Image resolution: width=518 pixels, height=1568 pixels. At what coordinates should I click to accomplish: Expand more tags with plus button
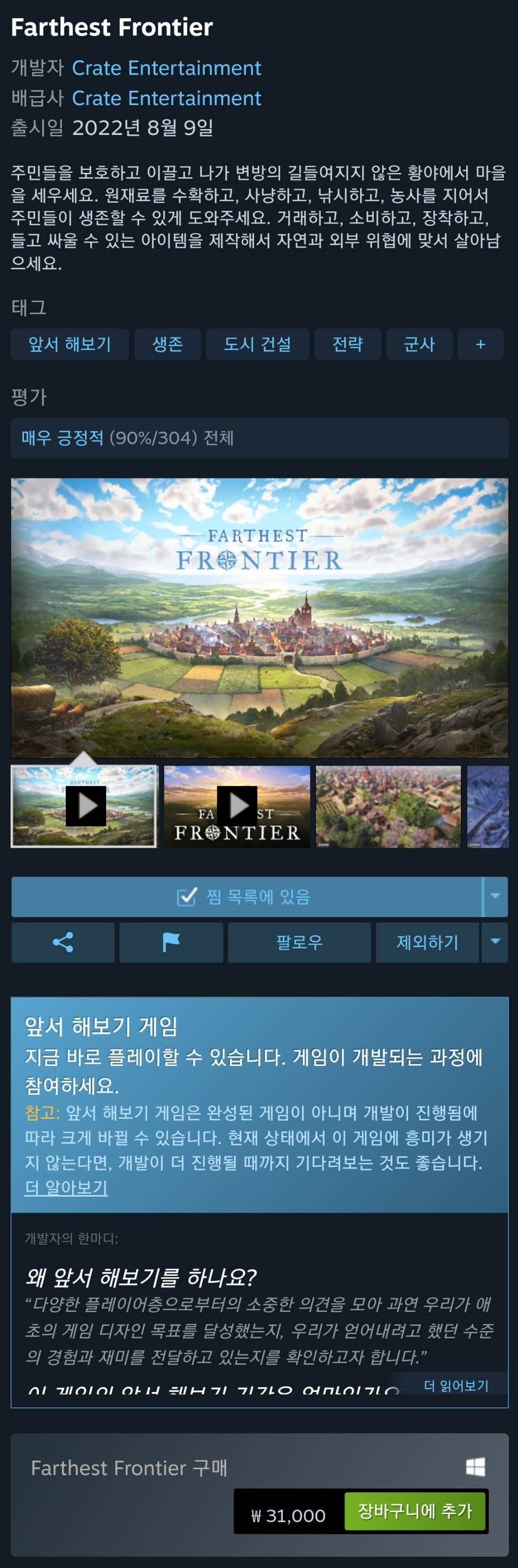480,345
